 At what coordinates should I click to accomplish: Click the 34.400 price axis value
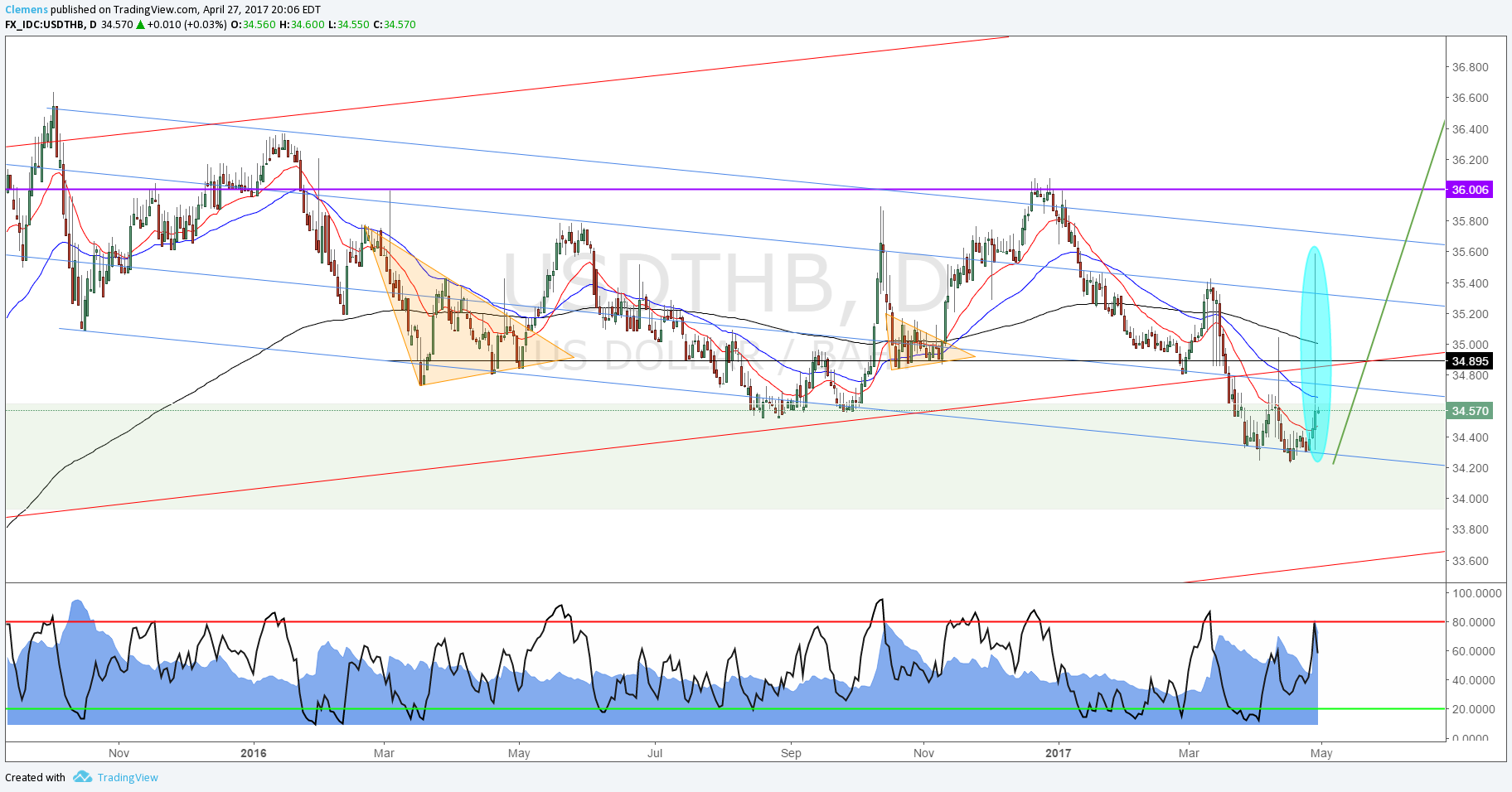tap(1470, 437)
